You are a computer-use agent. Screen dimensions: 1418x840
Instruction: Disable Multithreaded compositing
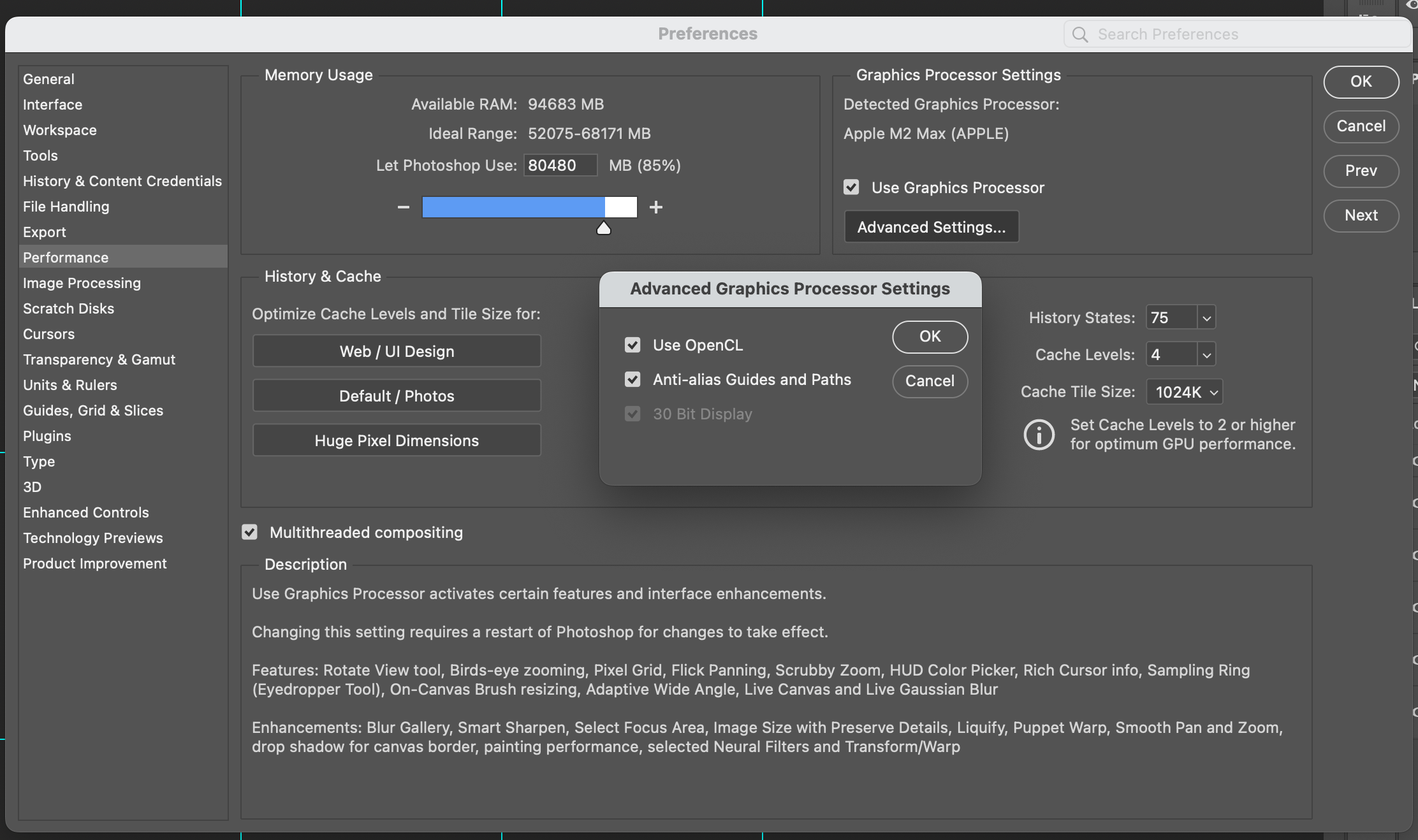[249, 532]
